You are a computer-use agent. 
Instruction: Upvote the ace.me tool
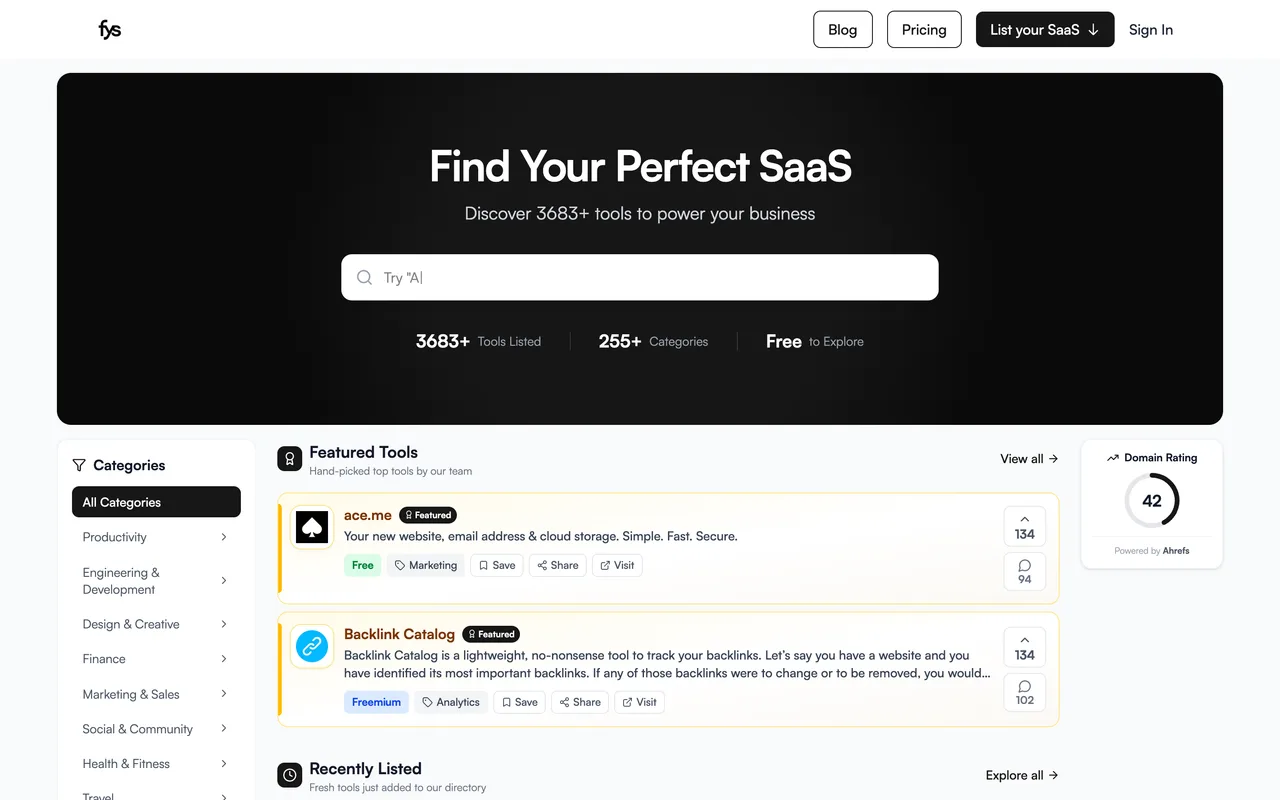click(x=1024, y=527)
